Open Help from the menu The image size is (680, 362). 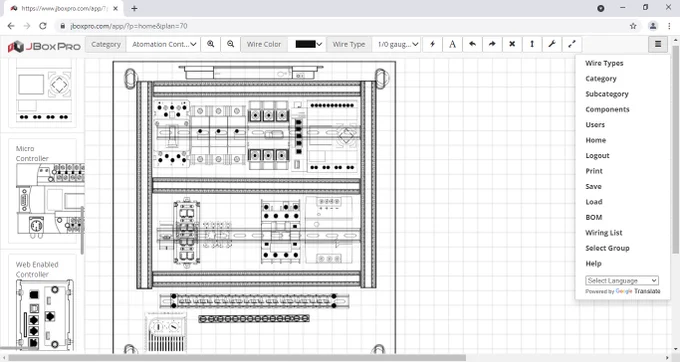(x=593, y=264)
